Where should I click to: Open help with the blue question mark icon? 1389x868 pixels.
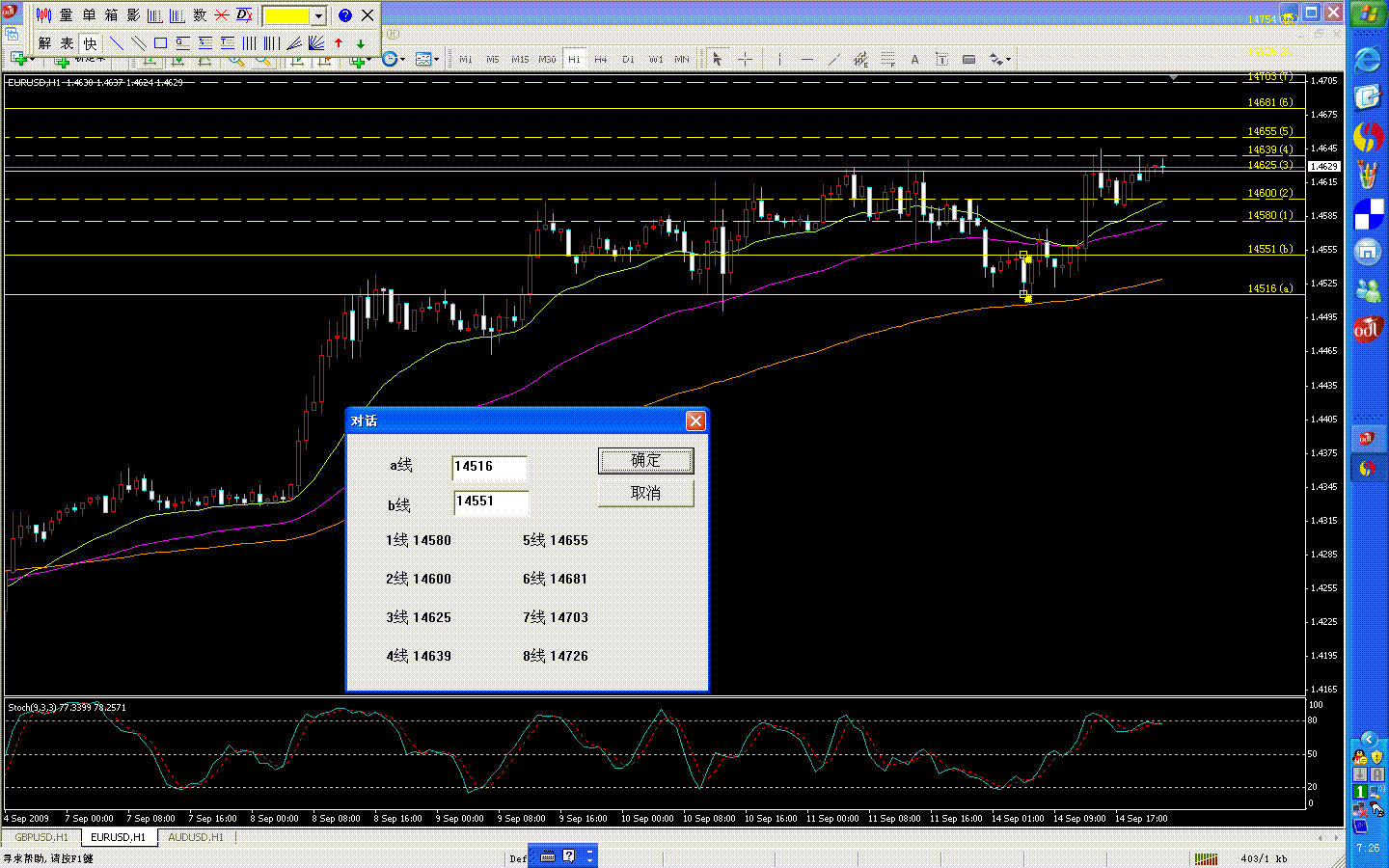[345, 15]
